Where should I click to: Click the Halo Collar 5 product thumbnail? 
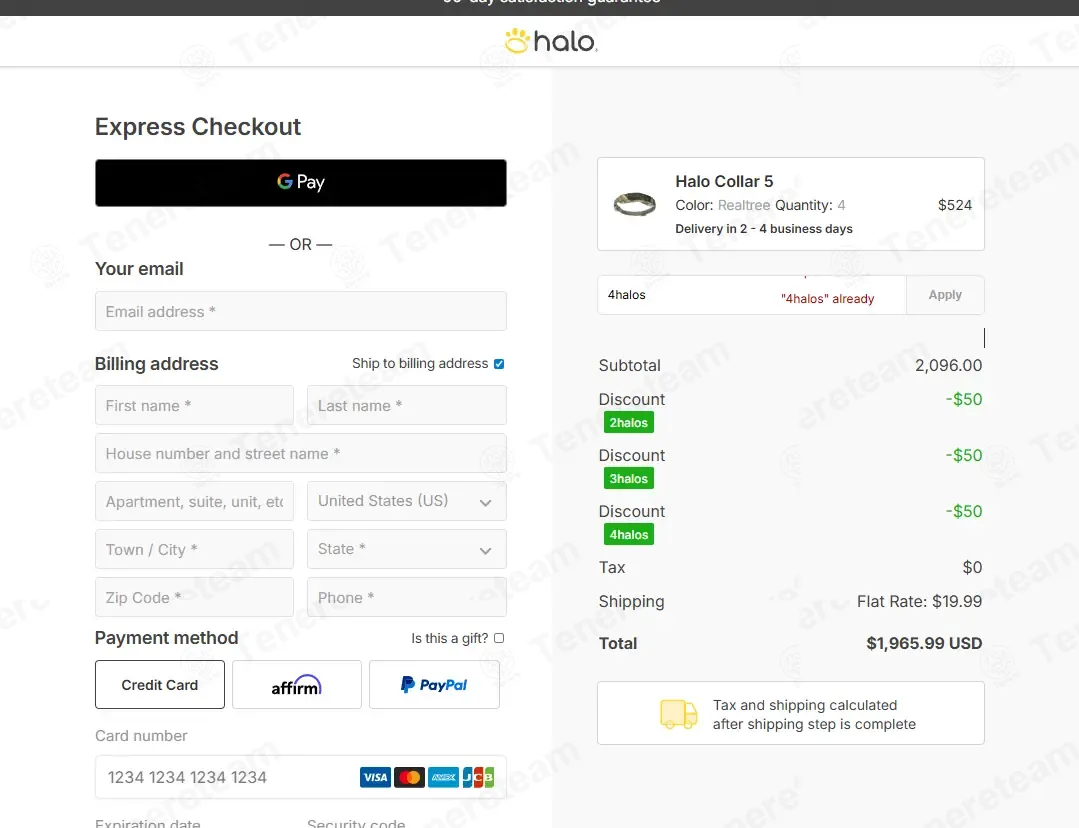pyautogui.click(x=634, y=204)
